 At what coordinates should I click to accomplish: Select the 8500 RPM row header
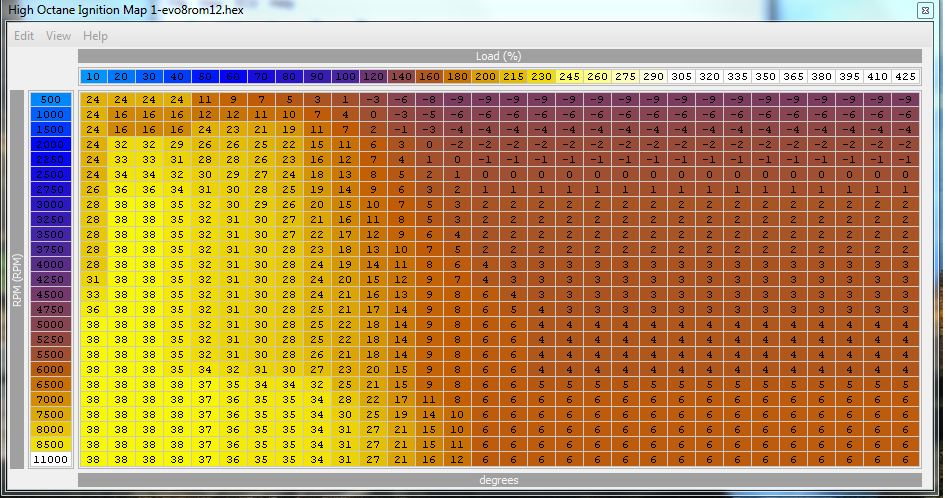51,444
